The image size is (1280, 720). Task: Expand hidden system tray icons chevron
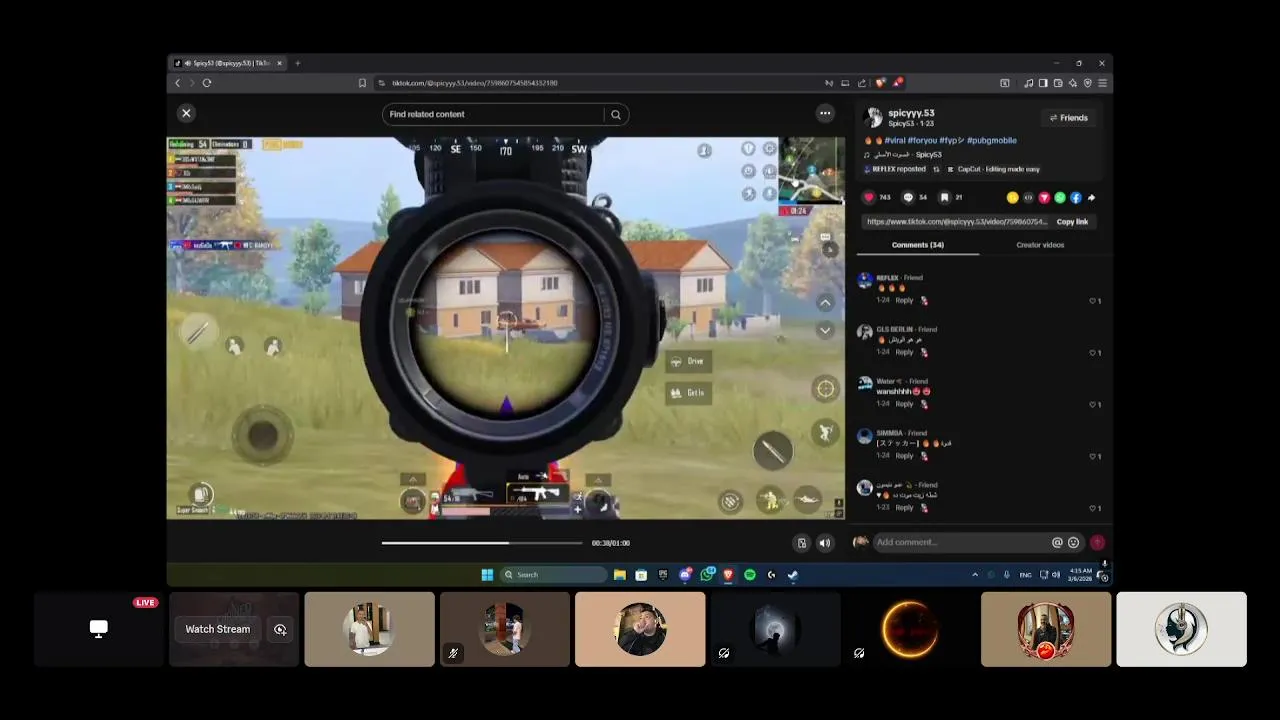pyautogui.click(x=975, y=575)
